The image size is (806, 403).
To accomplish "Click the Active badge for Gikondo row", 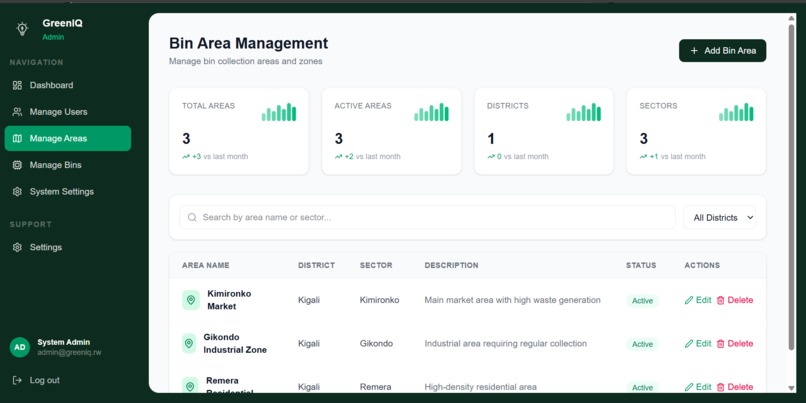I will [642, 344].
